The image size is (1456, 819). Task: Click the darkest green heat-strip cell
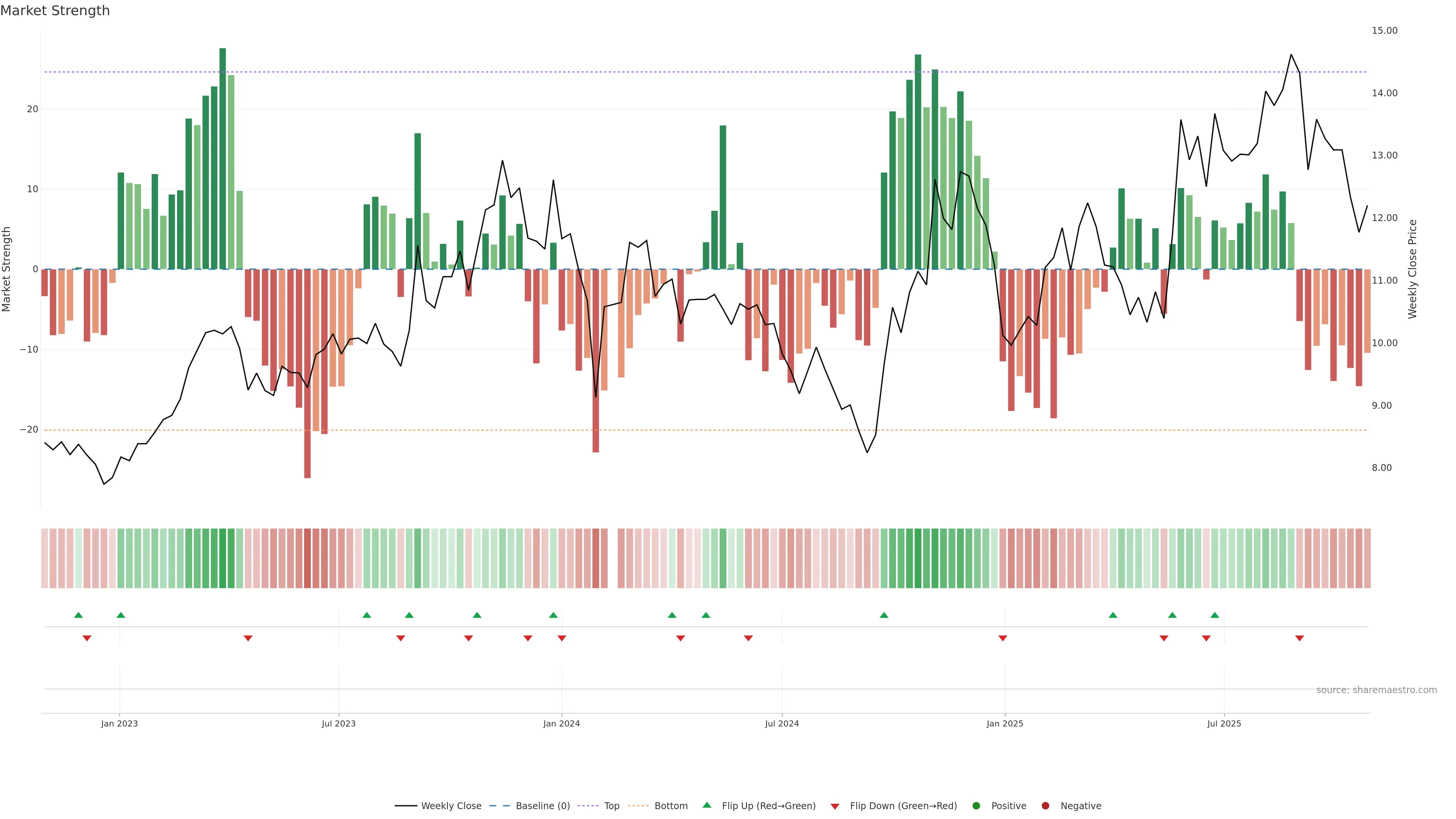click(223, 558)
